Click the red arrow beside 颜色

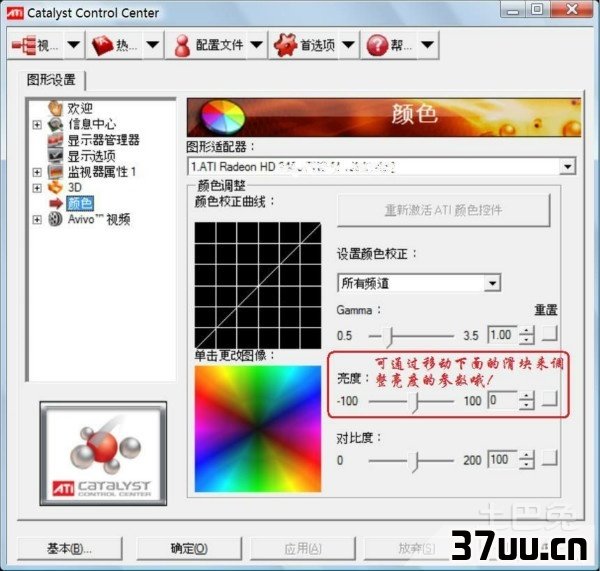click(56, 203)
